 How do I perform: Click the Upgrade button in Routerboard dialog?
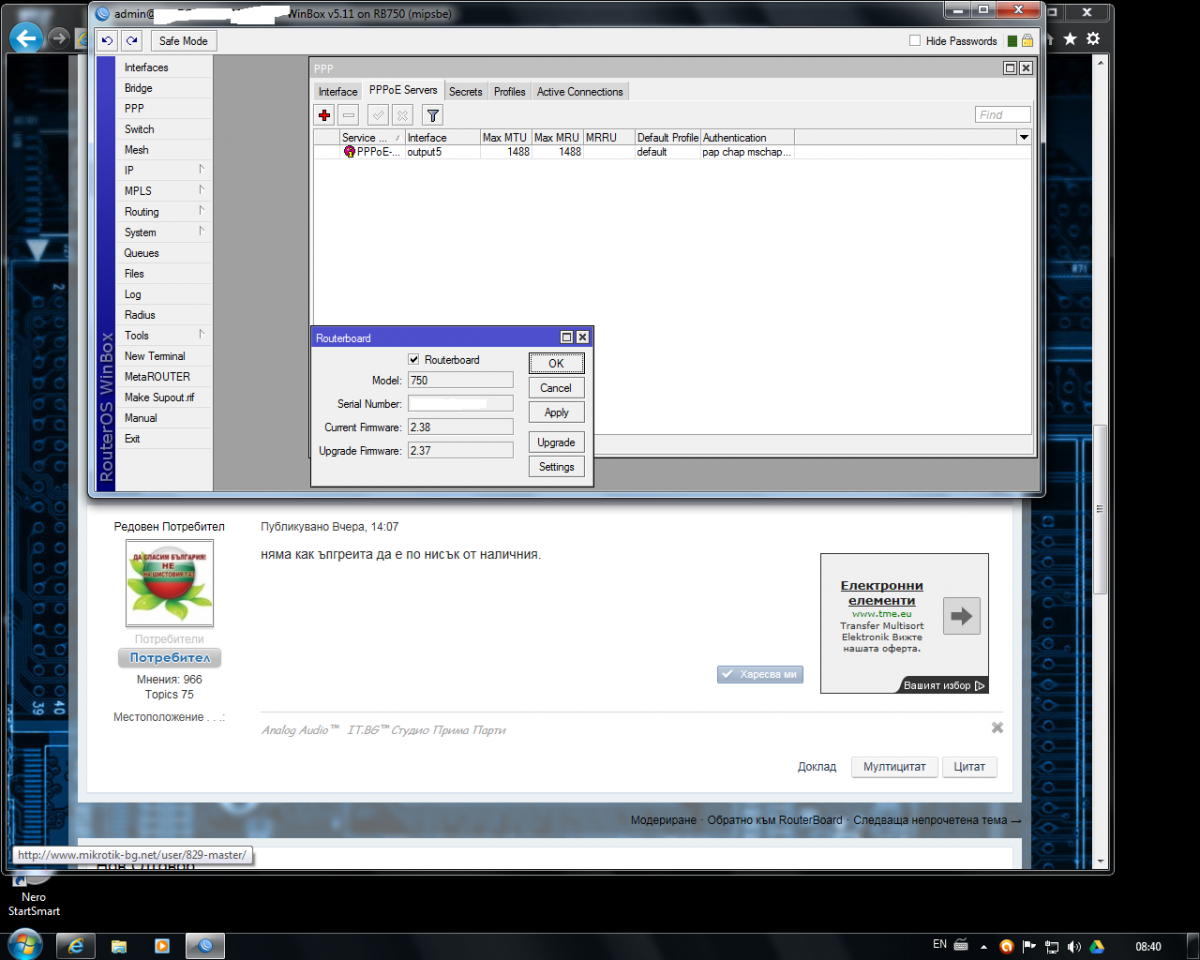[556, 442]
